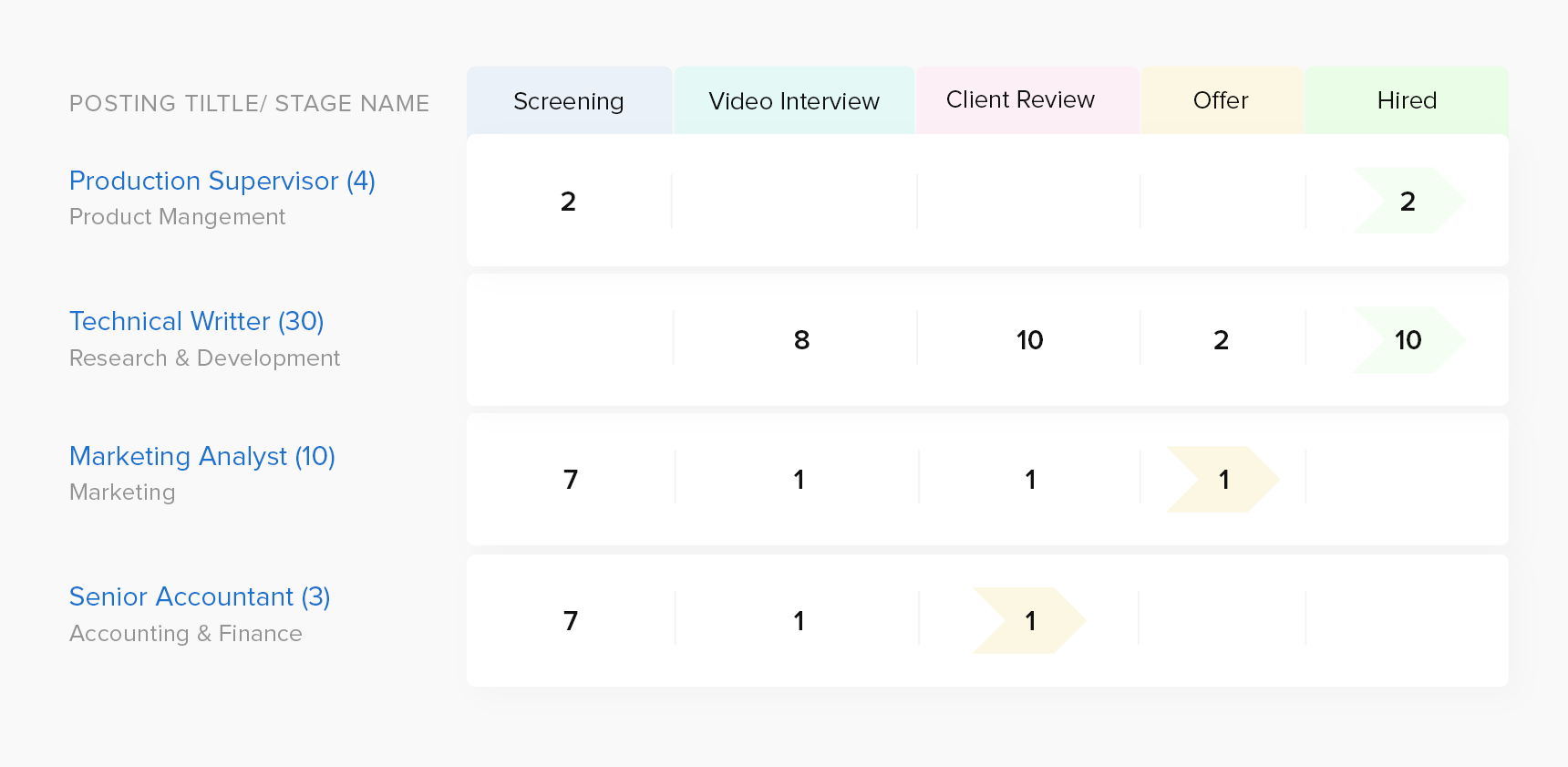Click Technical Writter Client Review count 10
This screenshot has width=1568, height=767.
(1029, 340)
